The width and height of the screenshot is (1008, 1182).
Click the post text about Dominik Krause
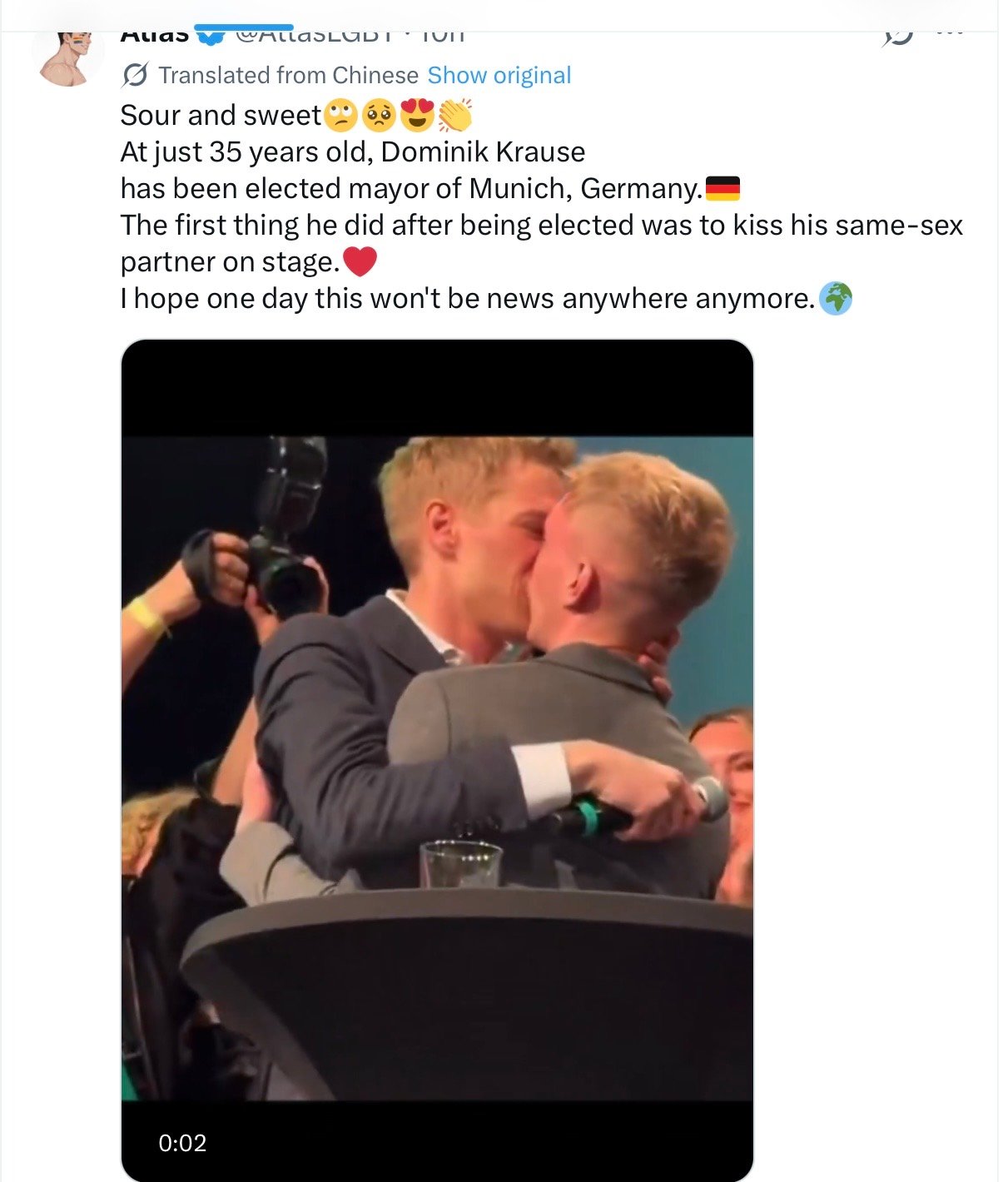pos(541,207)
